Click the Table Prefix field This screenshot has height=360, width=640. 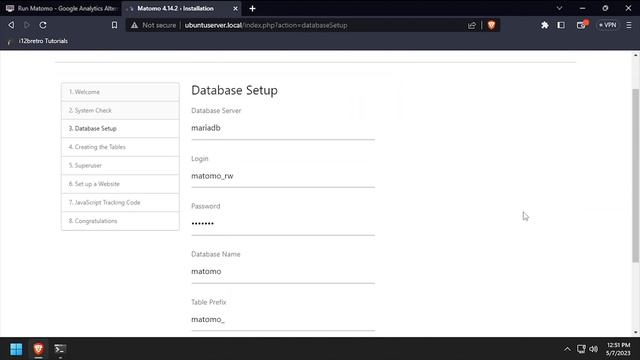click(283, 319)
